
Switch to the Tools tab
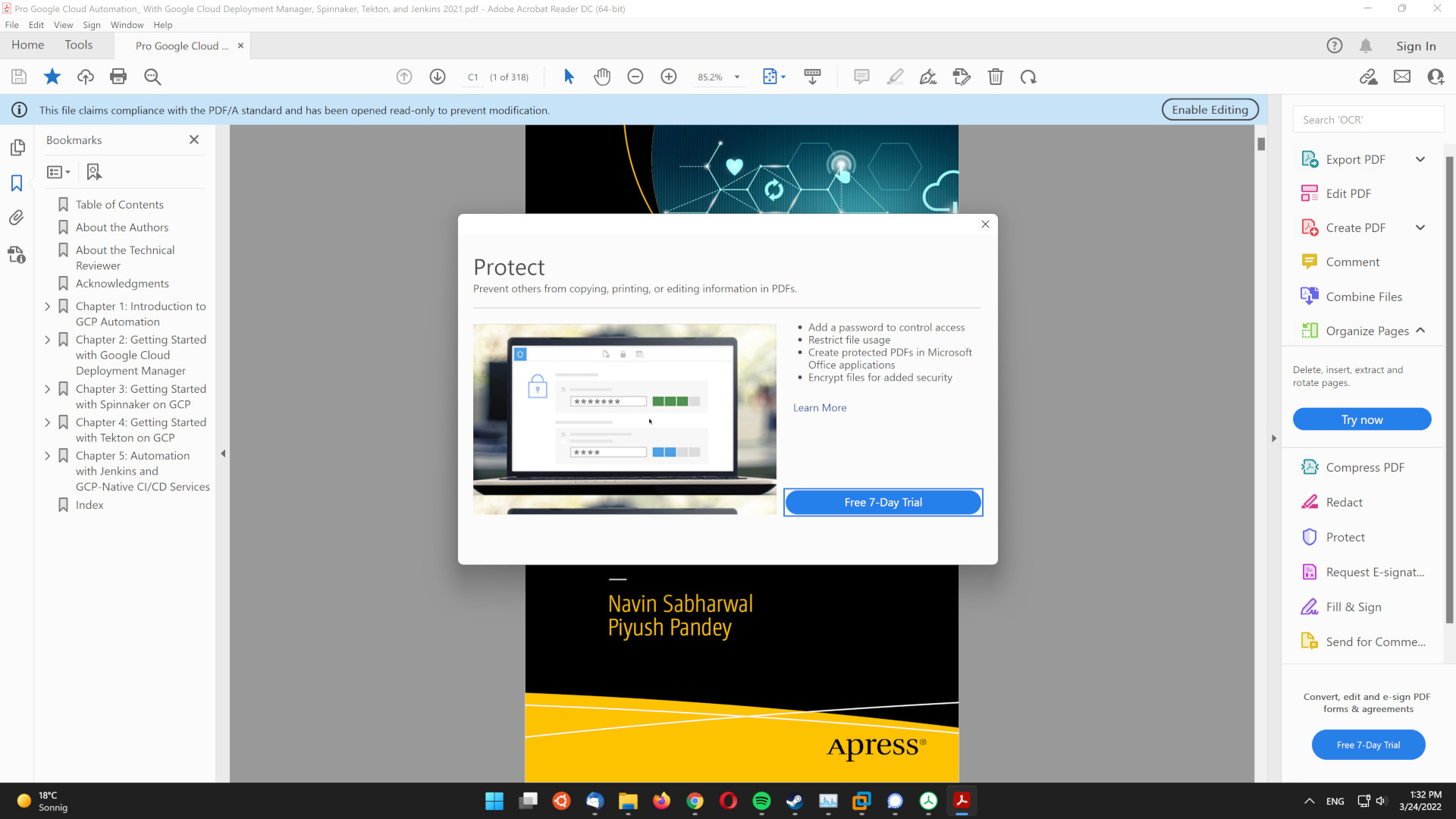79,45
